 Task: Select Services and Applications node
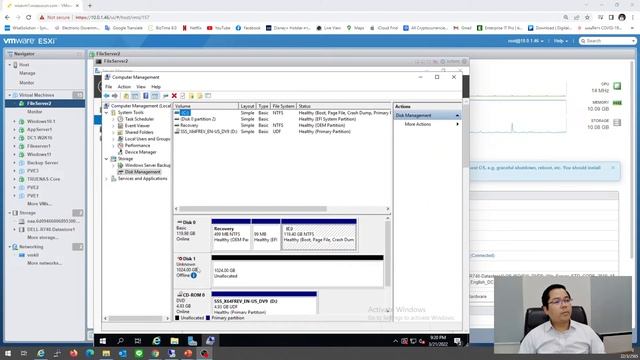pos(142,178)
